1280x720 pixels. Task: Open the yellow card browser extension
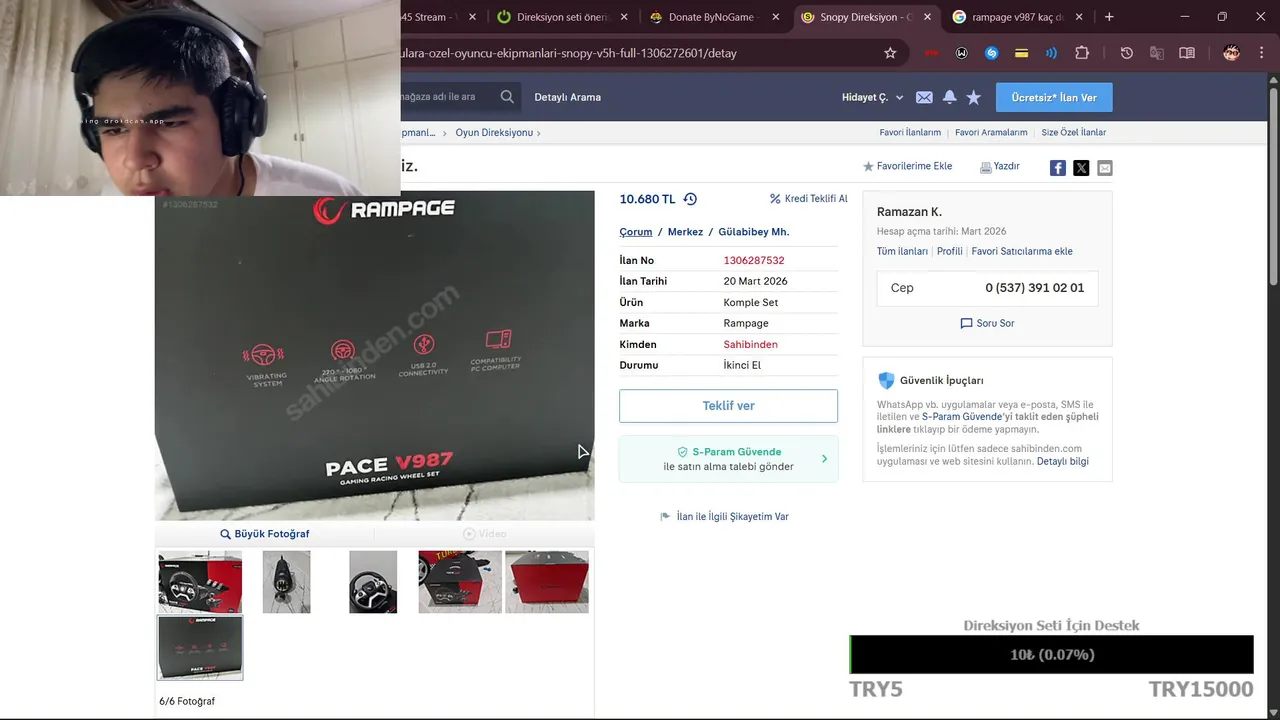click(x=1021, y=53)
